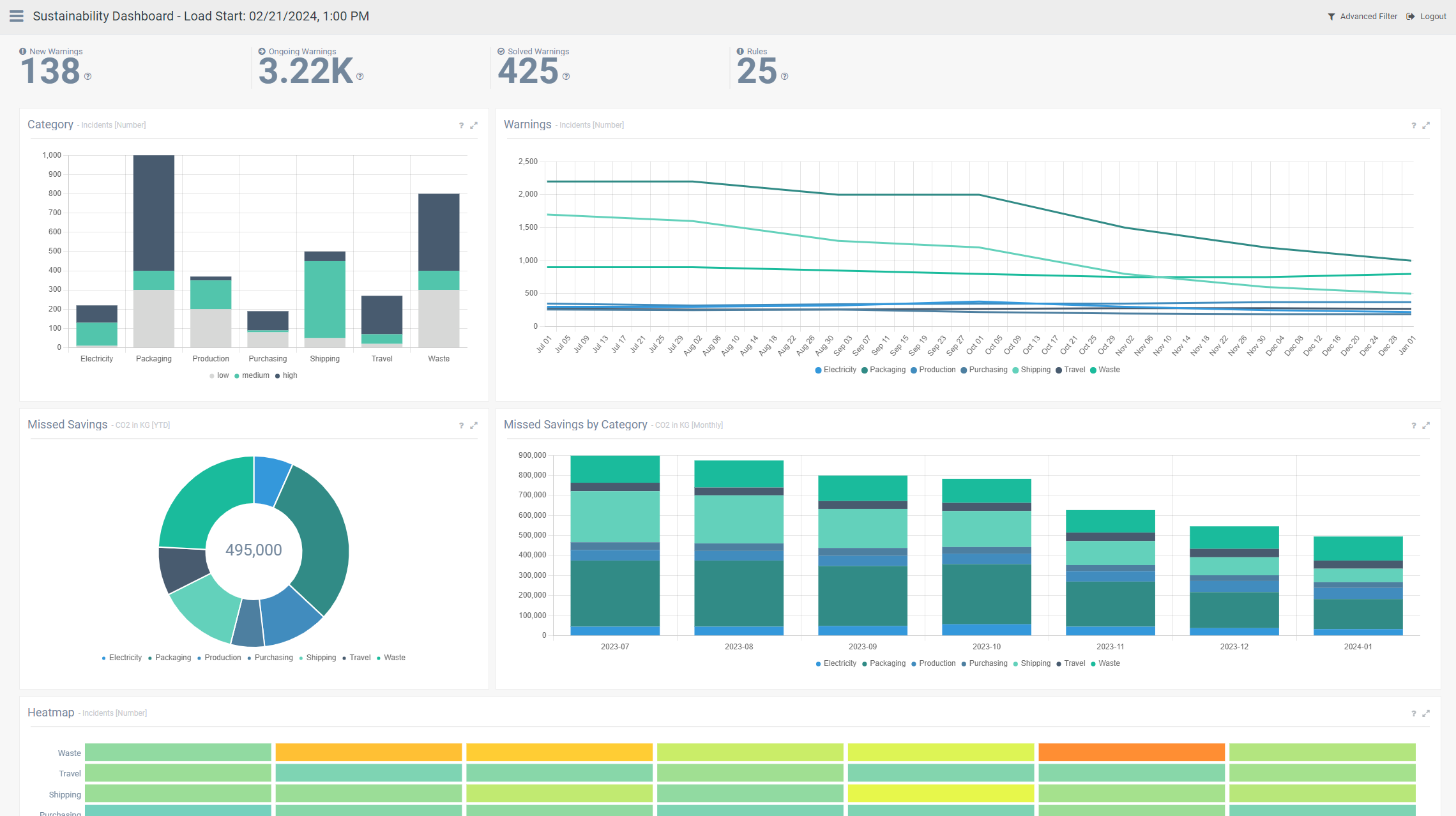The image size is (1456, 816).
Task: Click the Solved Warnings checkmark icon
Action: [x=501, y=51]
